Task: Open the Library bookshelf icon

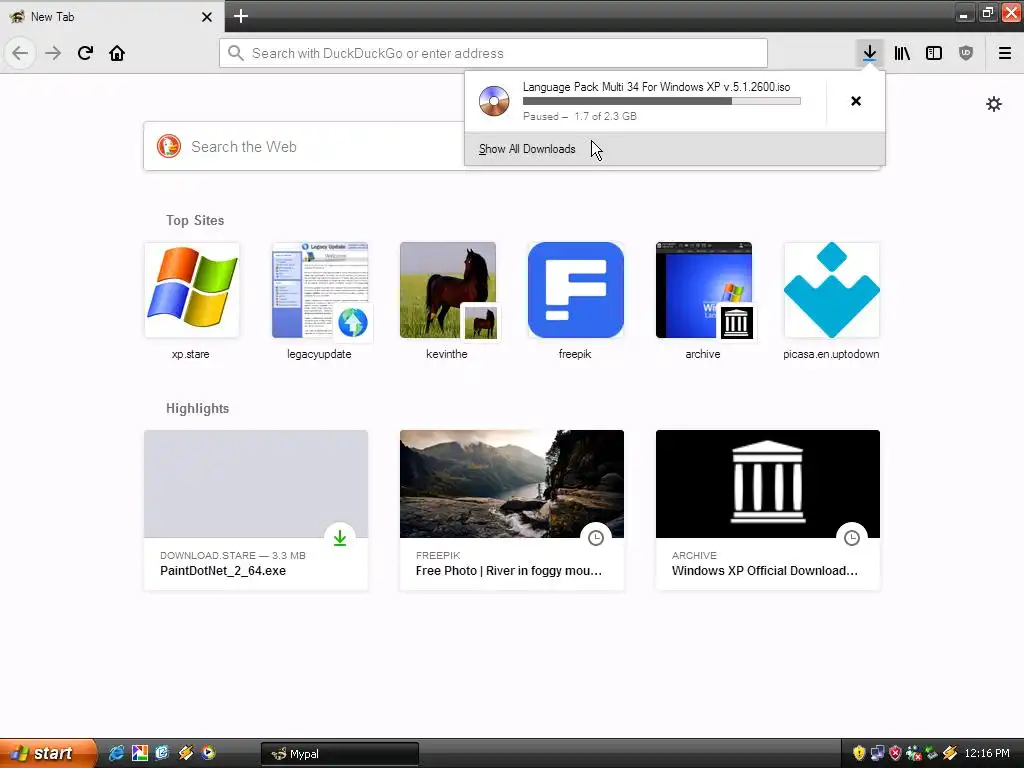Action: pyautogui.click(x=902, y=53)
